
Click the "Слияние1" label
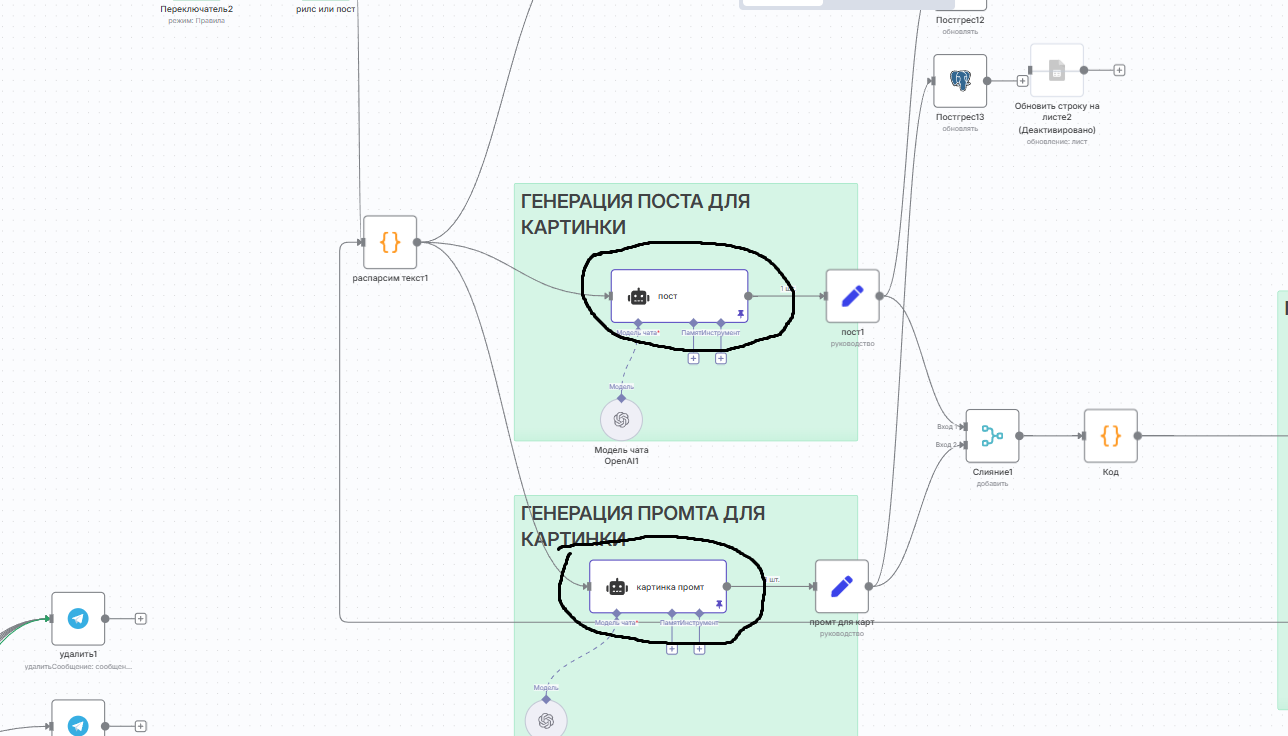992,472
